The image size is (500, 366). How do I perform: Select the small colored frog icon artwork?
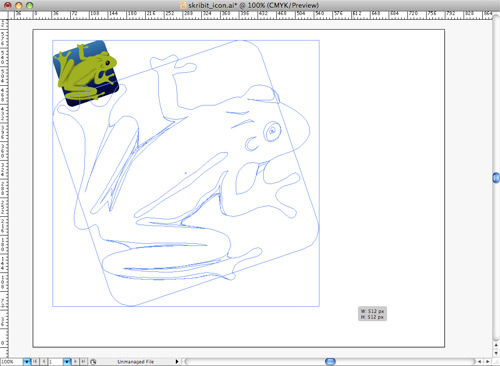[86, 73]
